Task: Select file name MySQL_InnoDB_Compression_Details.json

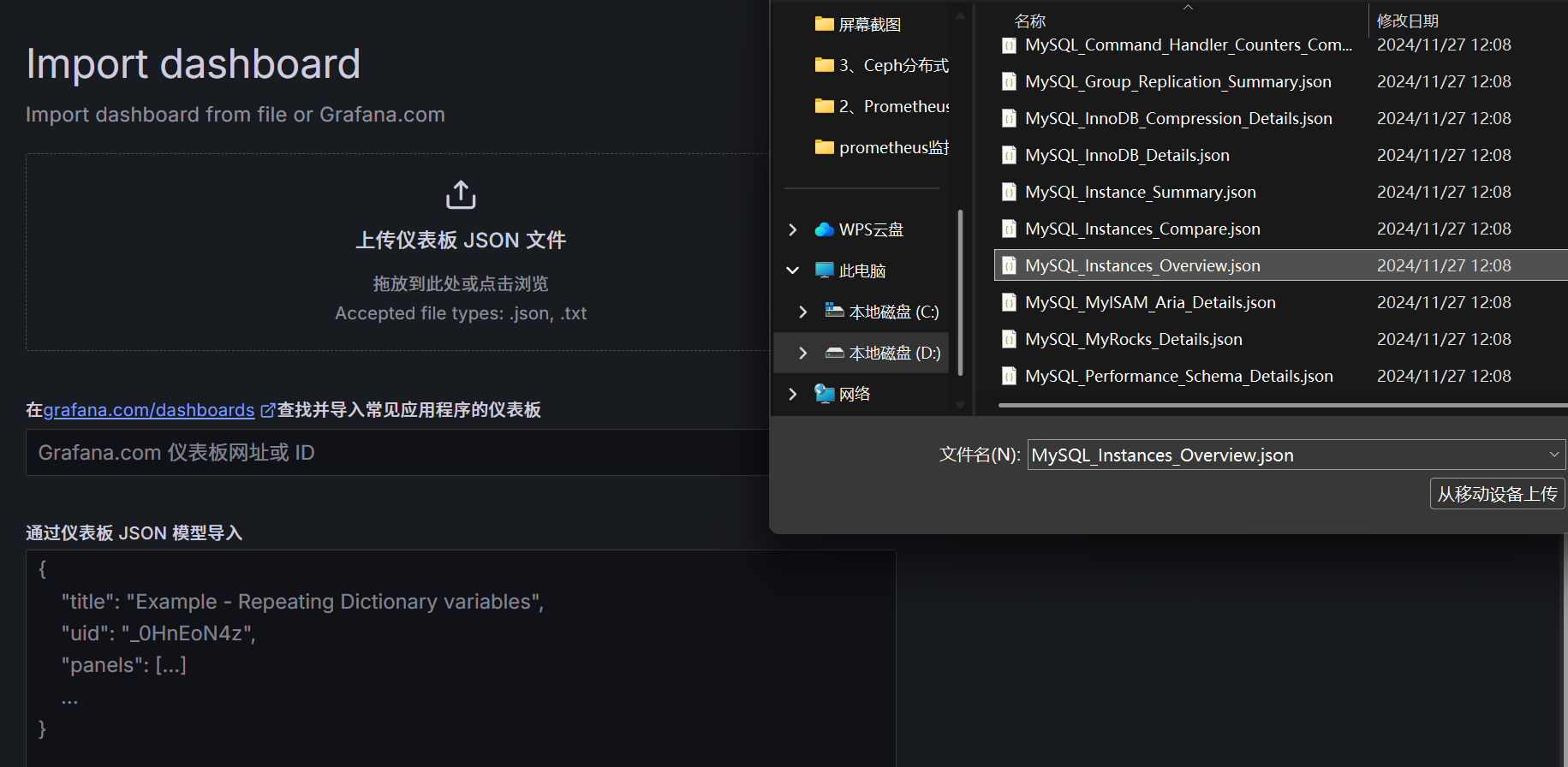Action: coord(1179,119)
